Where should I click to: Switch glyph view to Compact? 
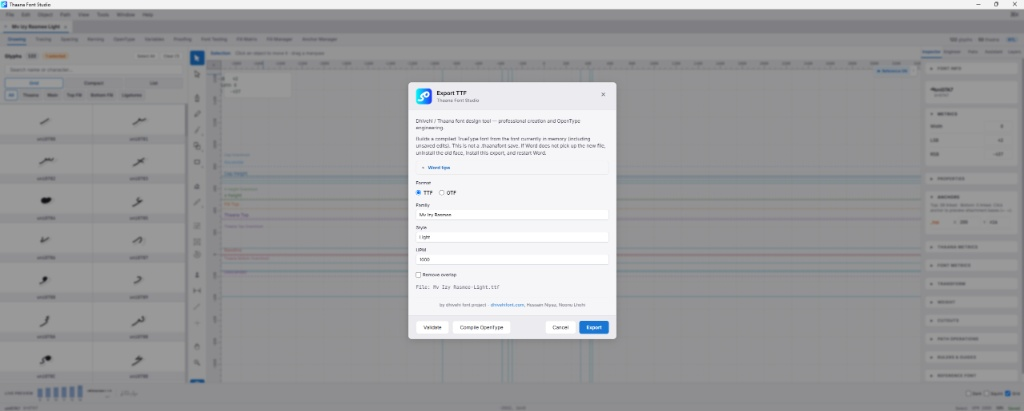93,83
